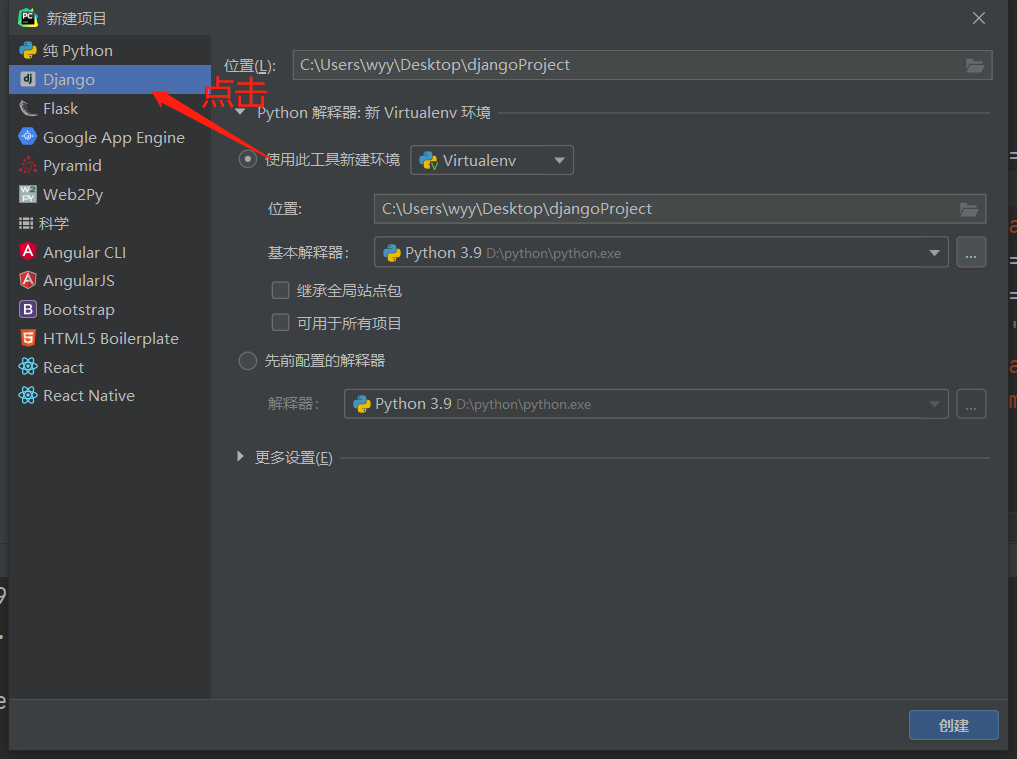Click the Flask horn icon

28,108
